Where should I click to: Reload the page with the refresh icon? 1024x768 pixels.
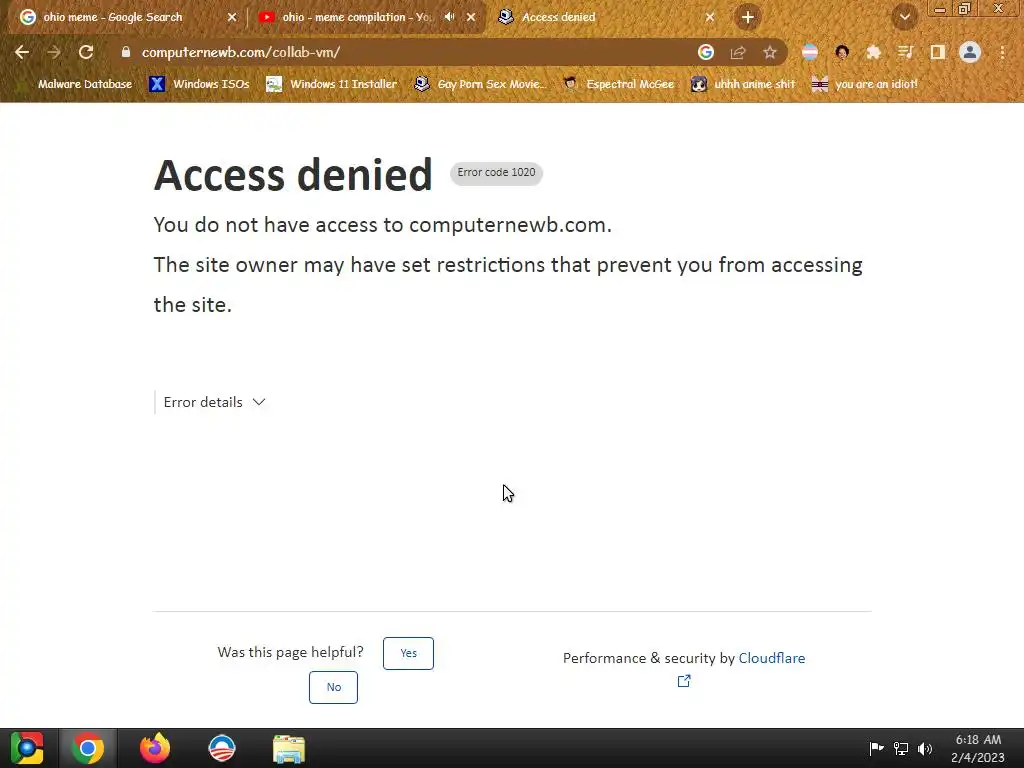coord(86,52)
